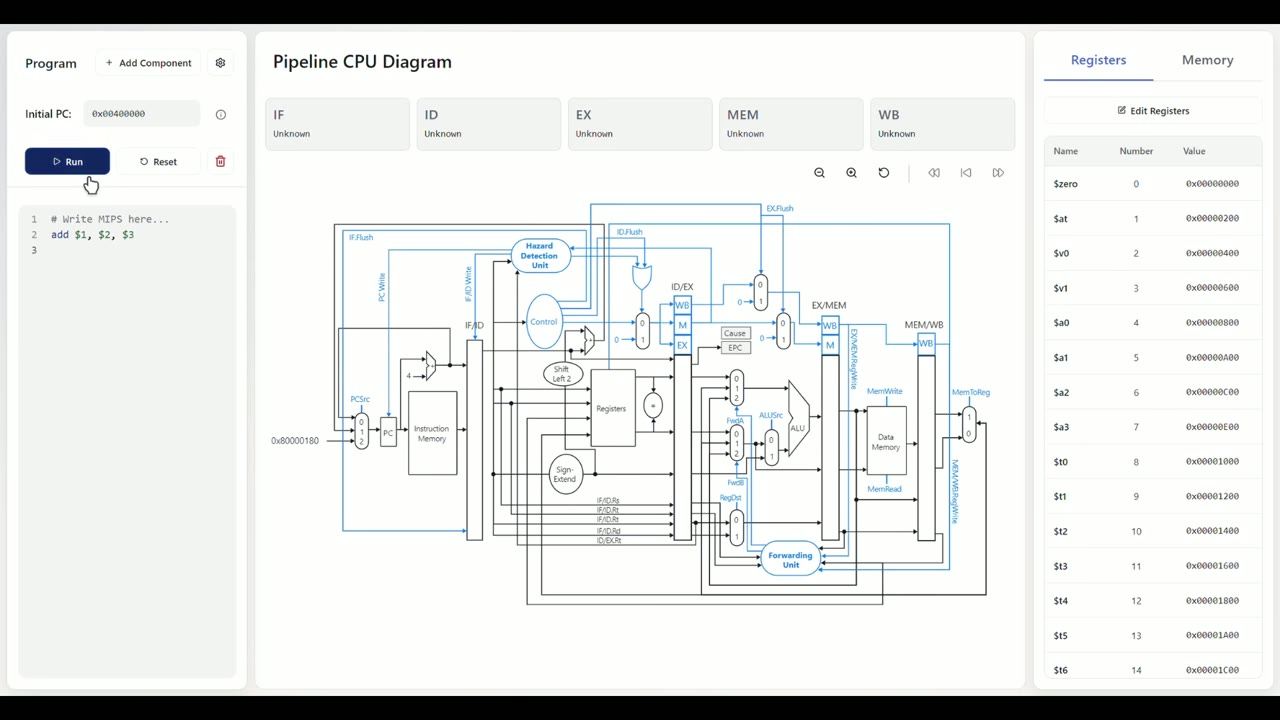Click the $t5 value 0x00001A00
The image size is (1280, 720).
(x=1212, y=635)
